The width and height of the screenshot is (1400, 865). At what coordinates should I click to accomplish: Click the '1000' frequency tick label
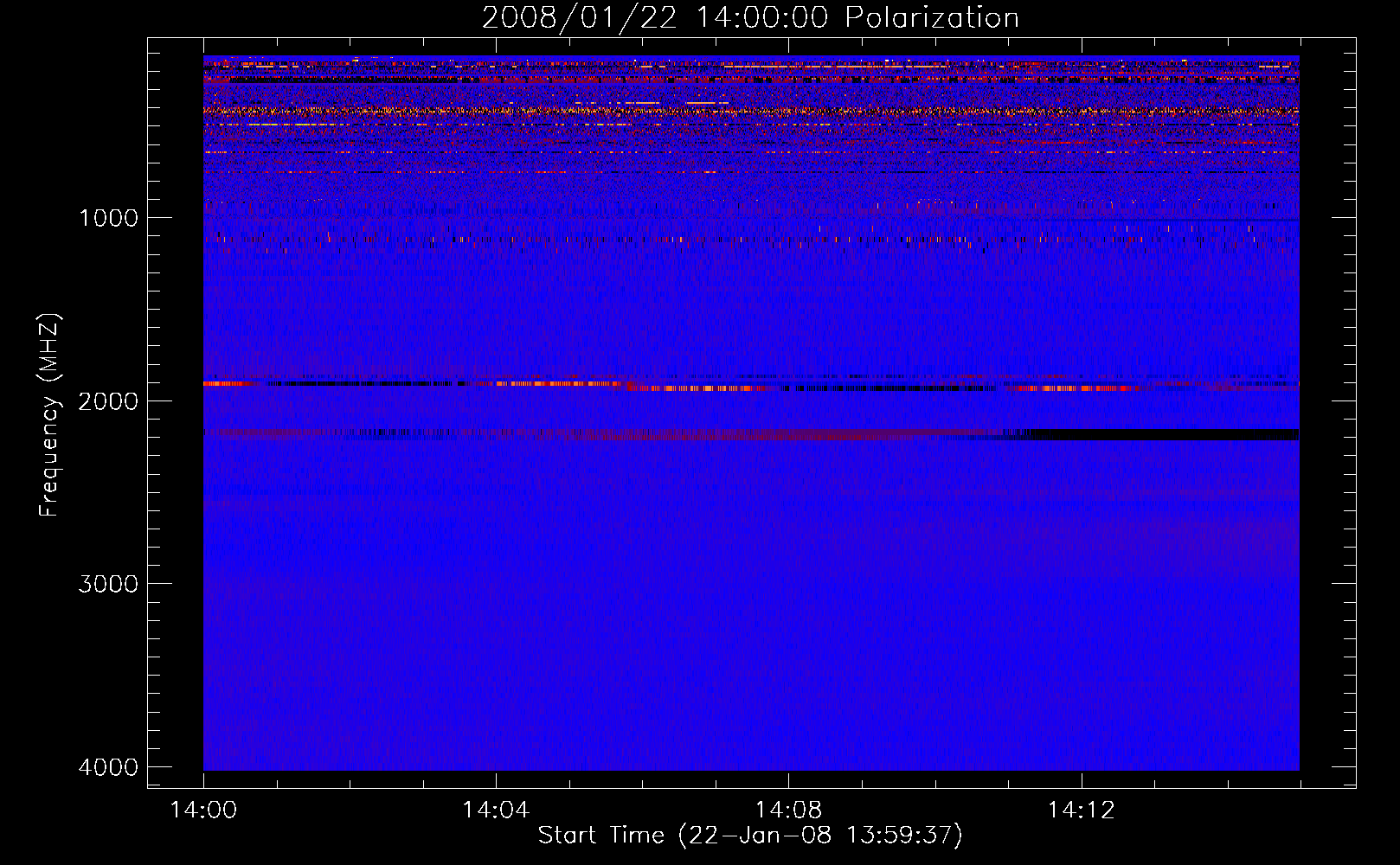pyautogui.click(x=108, y=218)
